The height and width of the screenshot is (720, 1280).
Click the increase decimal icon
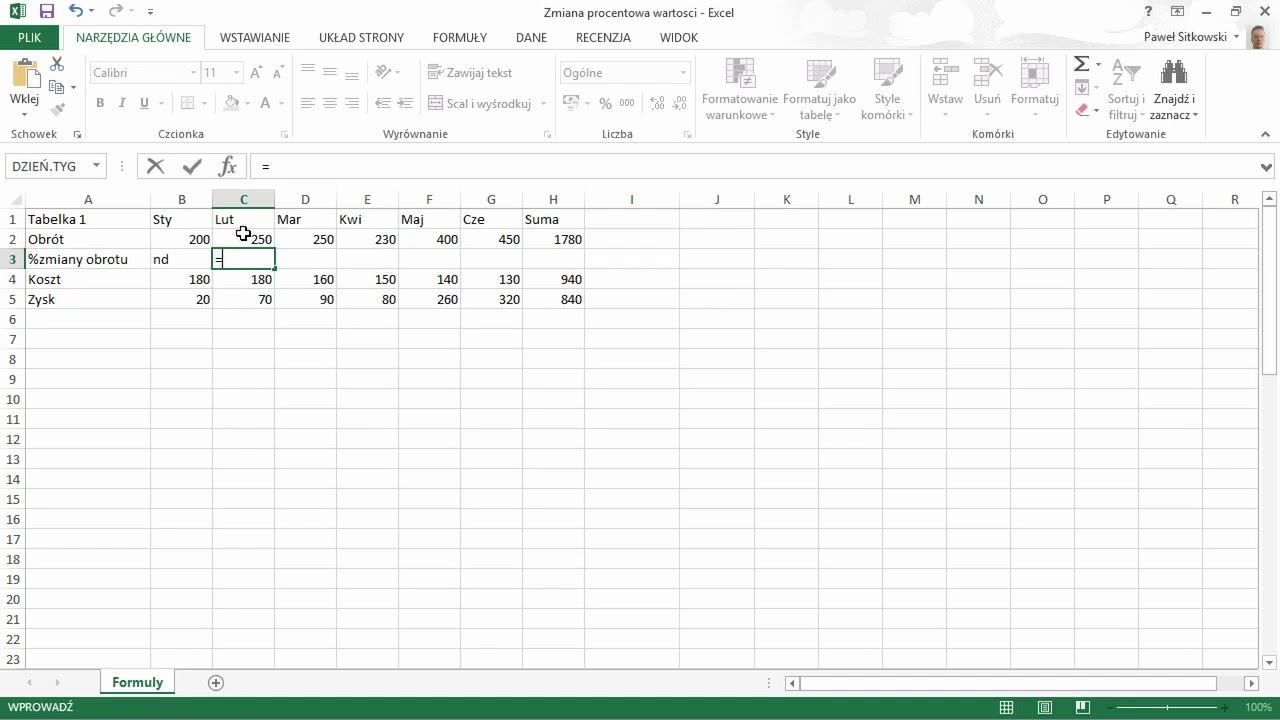tap(657, 103)
